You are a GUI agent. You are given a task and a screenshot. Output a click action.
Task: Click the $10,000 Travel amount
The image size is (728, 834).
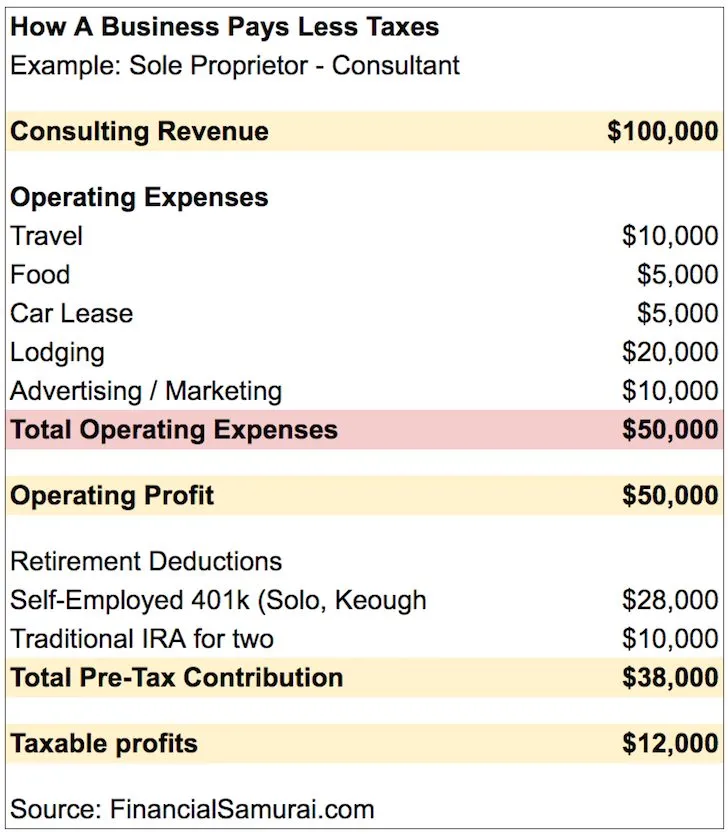670,236
